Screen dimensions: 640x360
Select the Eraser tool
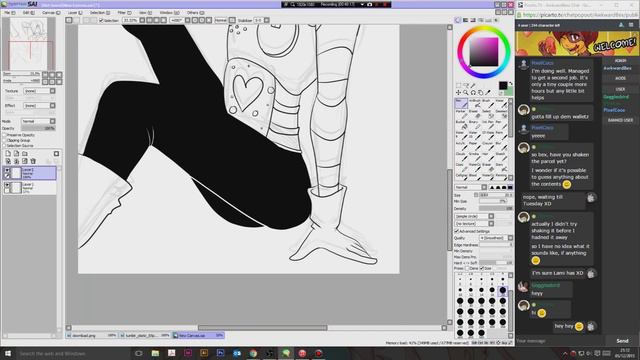tap(474, 114)
